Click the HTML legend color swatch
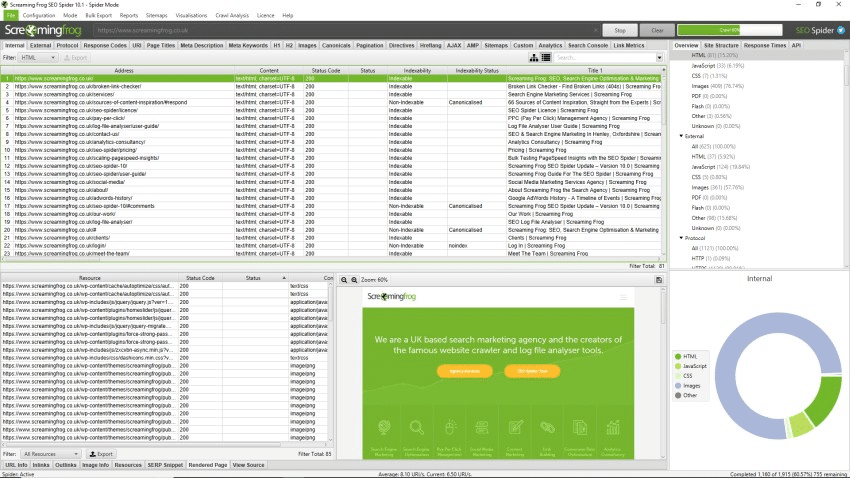The image size is (850, 478). (x=678, y=356)
